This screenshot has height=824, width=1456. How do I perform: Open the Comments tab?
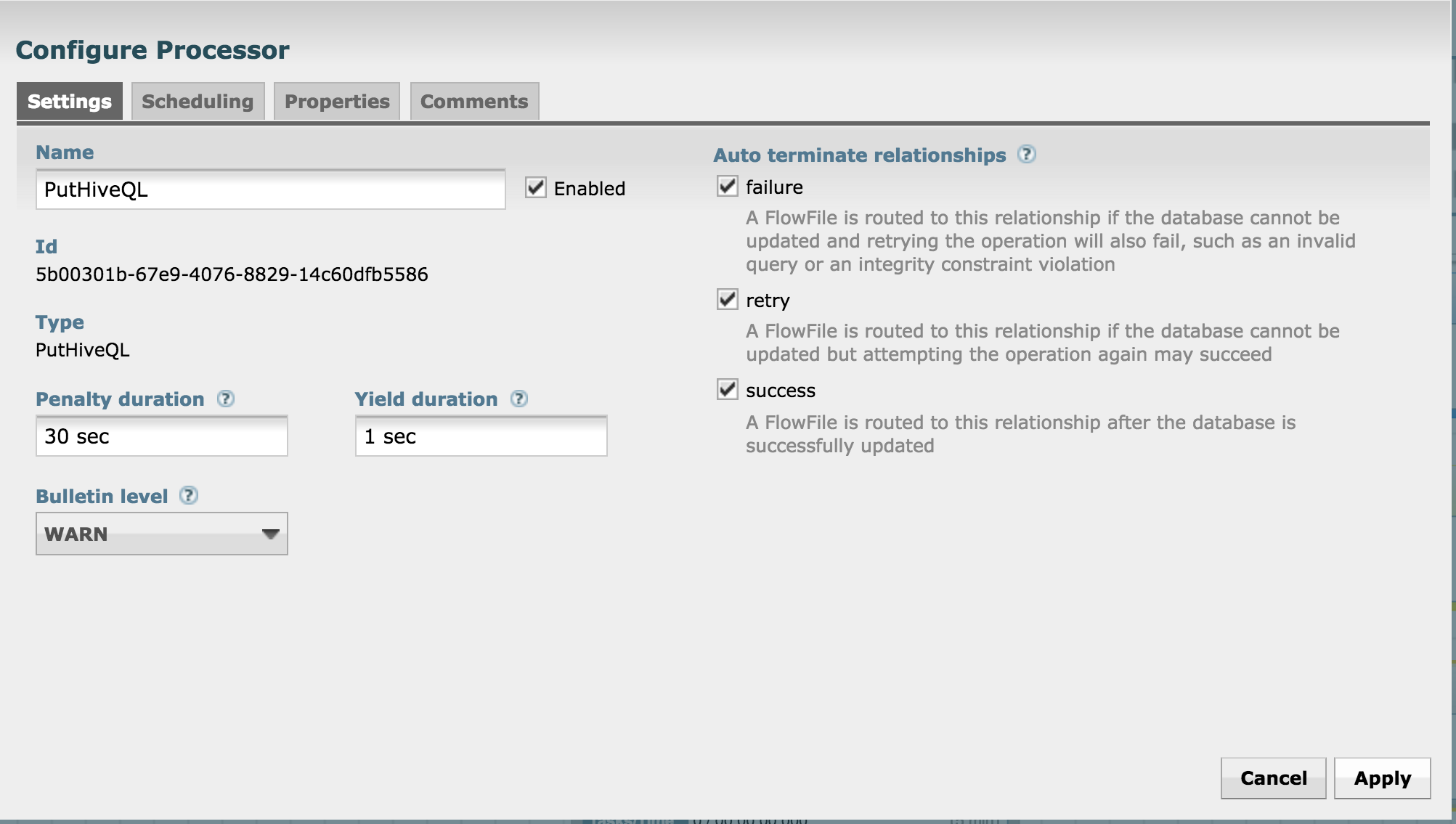point(474,101)
